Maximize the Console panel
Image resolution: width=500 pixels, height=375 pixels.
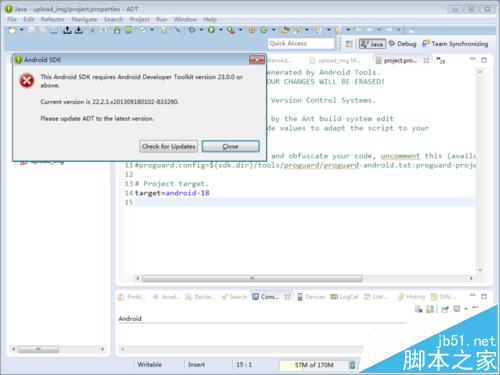pos(484,296)
